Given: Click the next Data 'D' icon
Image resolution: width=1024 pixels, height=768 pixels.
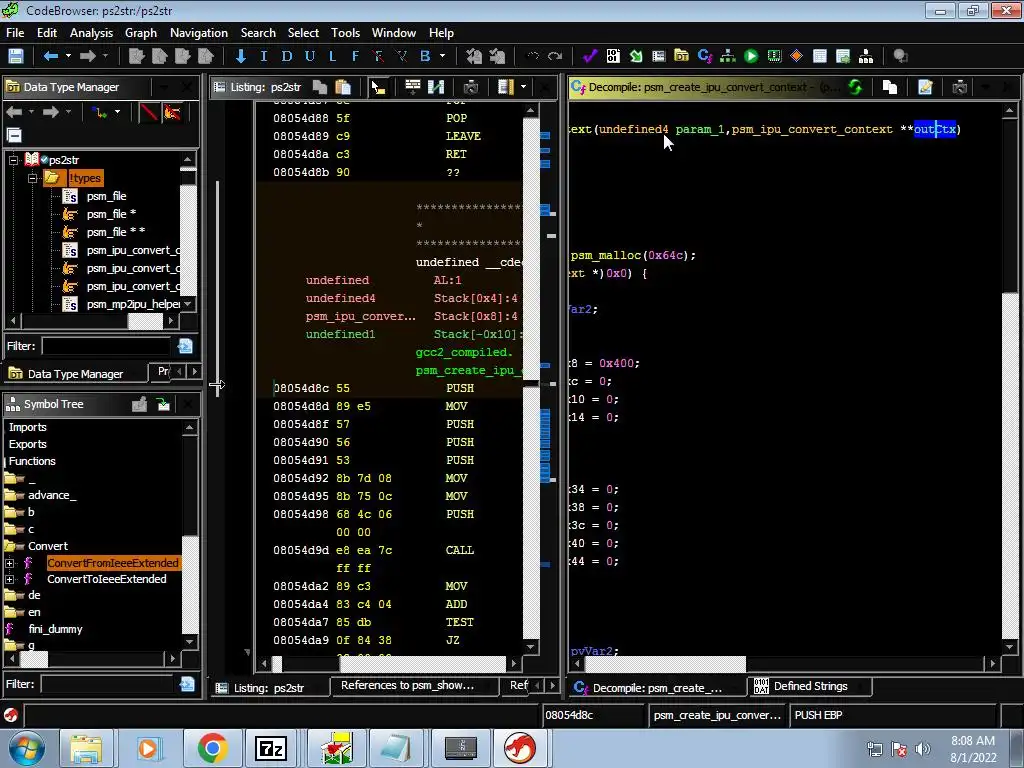Looking at the screenshot, I should (x=287, y=56).
